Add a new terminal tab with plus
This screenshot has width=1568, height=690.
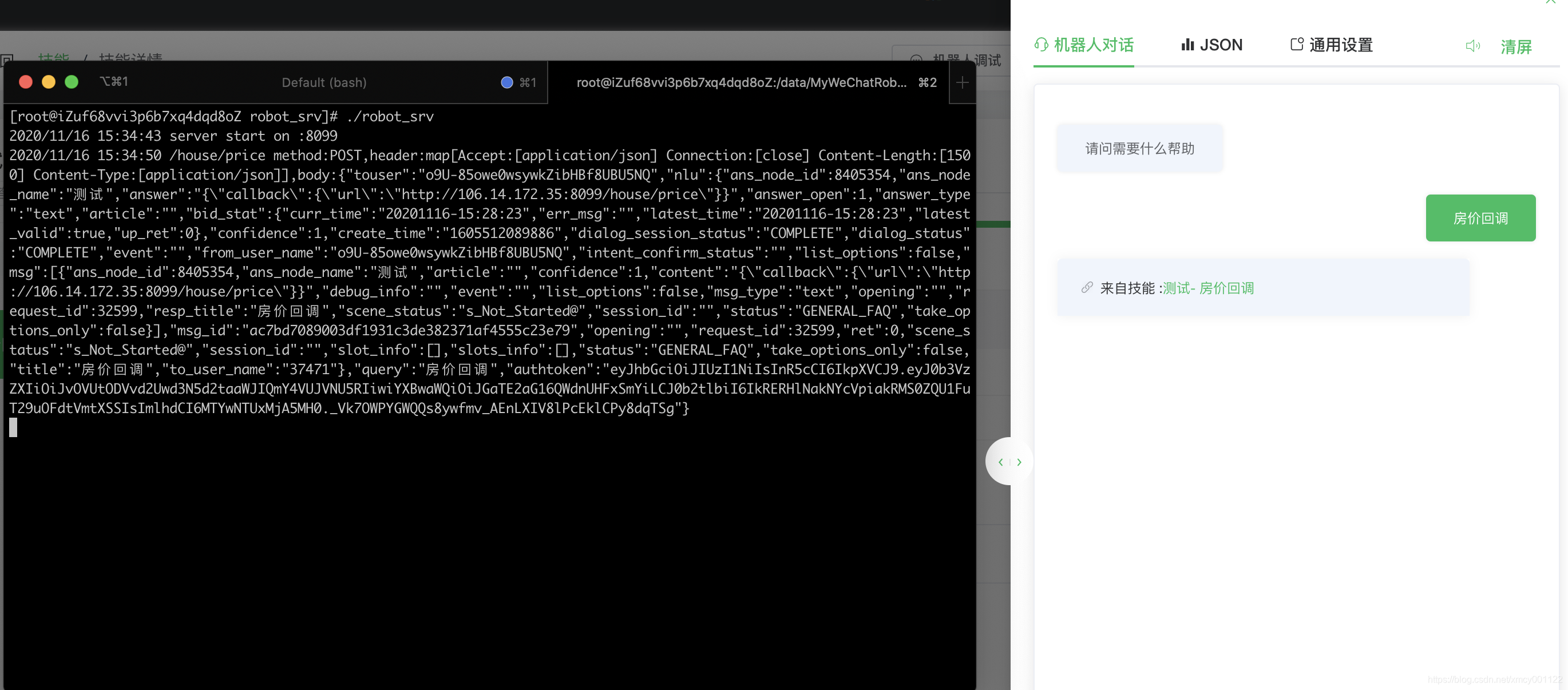pyautogui.click(x=963, y=83)
